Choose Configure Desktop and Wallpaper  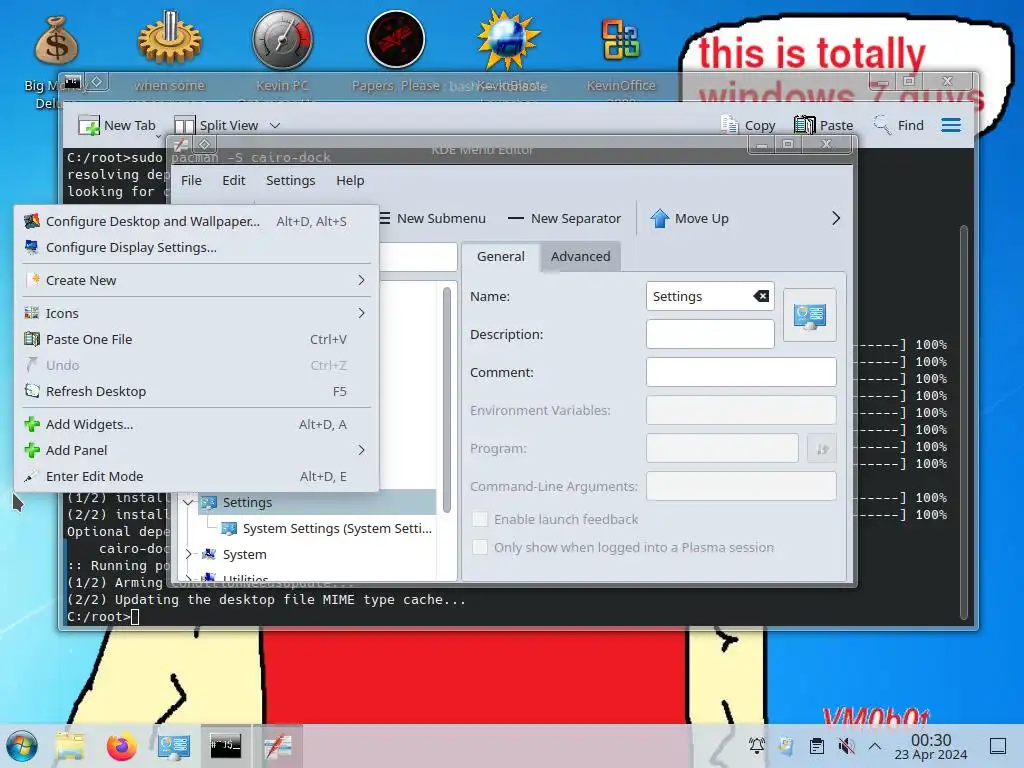coord(196,221)
